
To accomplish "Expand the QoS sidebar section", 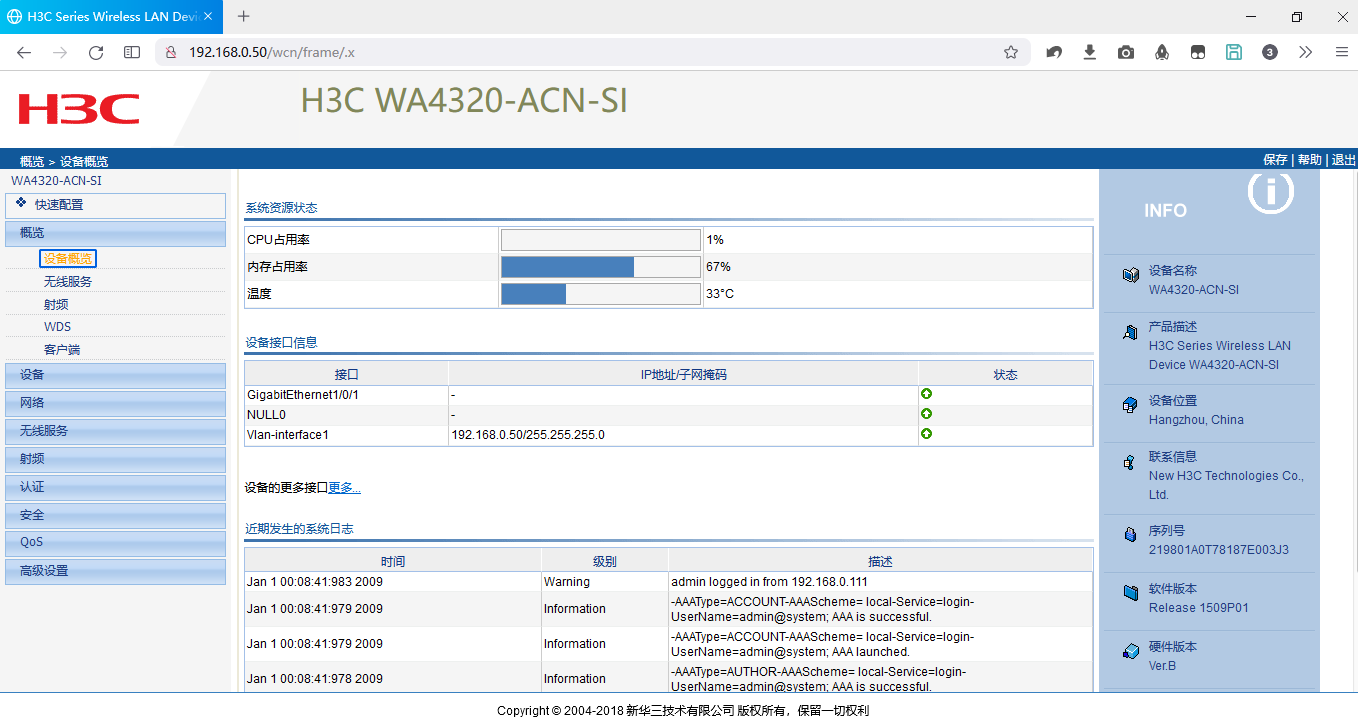I will [x=115, y=543].
